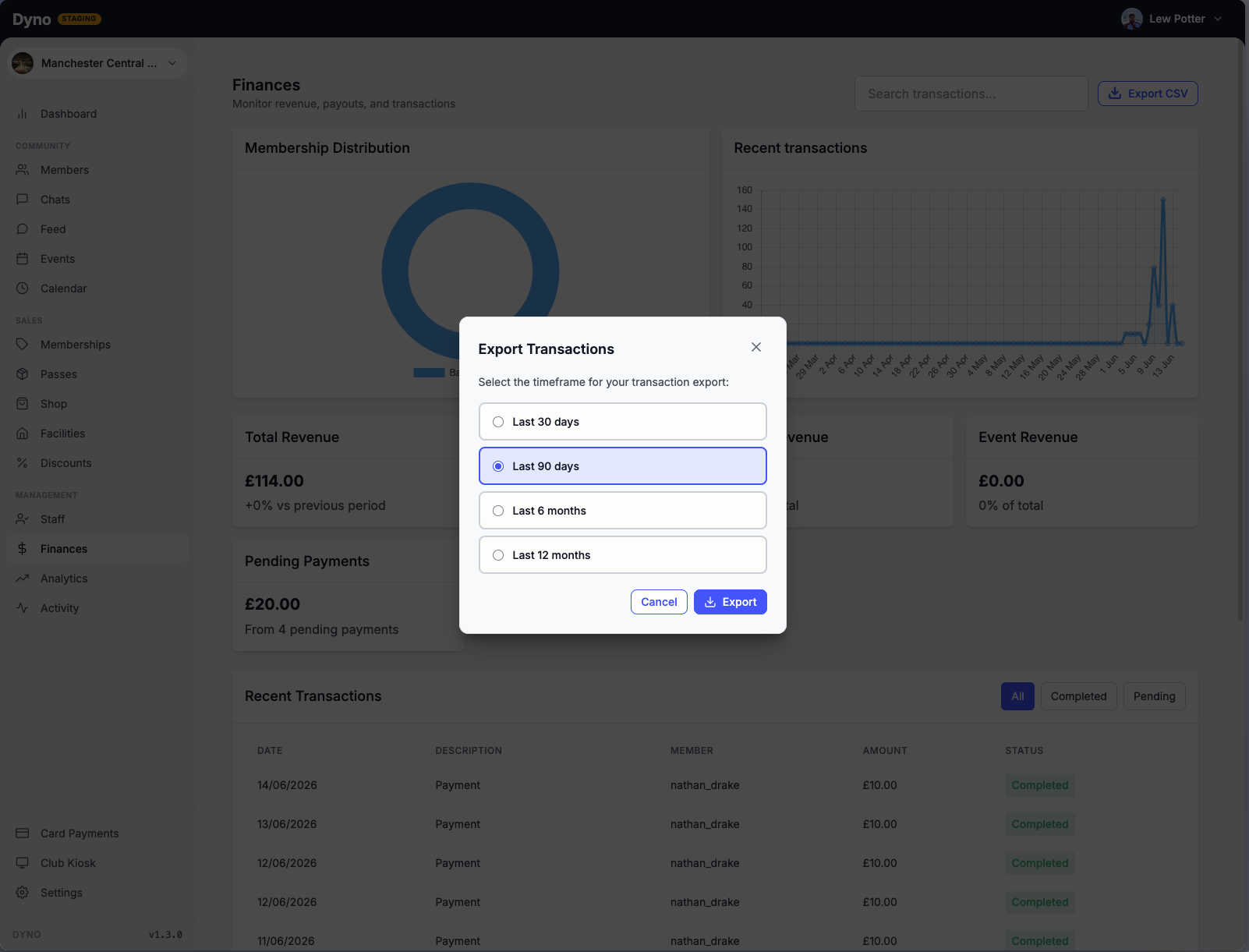Screen dimensions: 1249x952
Task: Click the Members people icon
Action: point(23,170)
